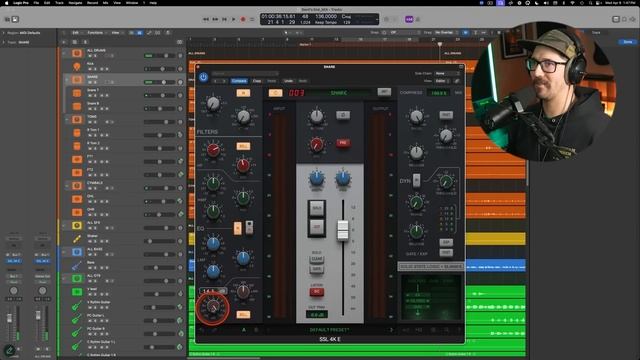
Task: Click the purple toolbar button right of LCD
Action: tap(409, 19)
